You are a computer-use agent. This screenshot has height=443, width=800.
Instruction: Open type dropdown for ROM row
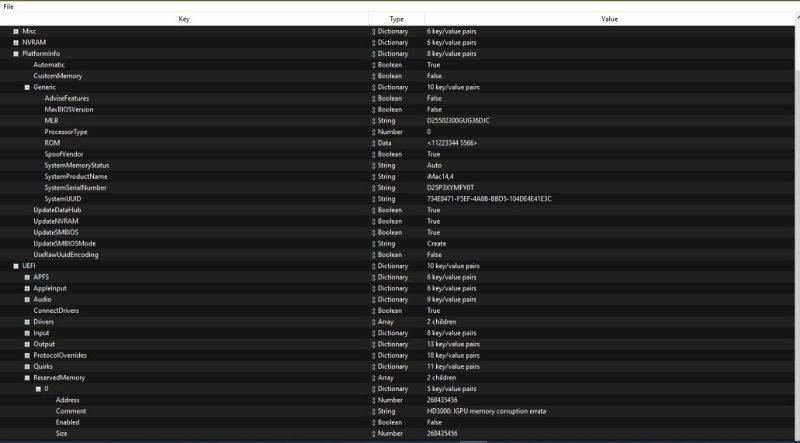[373, 143]
